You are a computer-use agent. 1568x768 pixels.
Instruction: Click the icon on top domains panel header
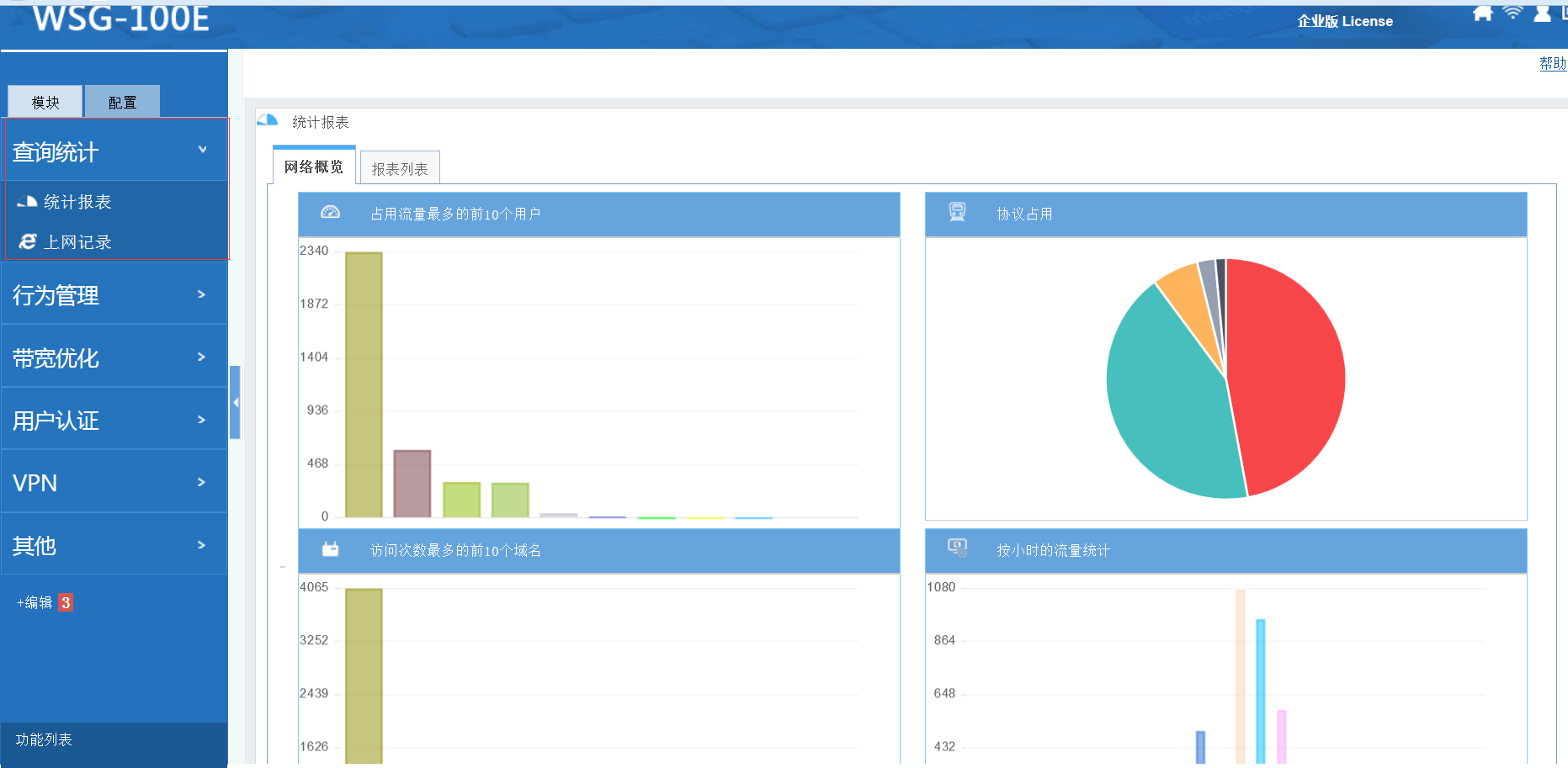(x=330, y=549)
